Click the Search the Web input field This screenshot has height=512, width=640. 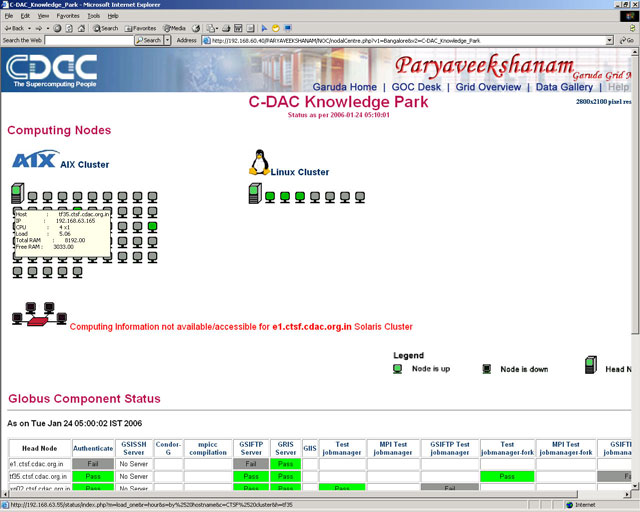pos(86,41)
